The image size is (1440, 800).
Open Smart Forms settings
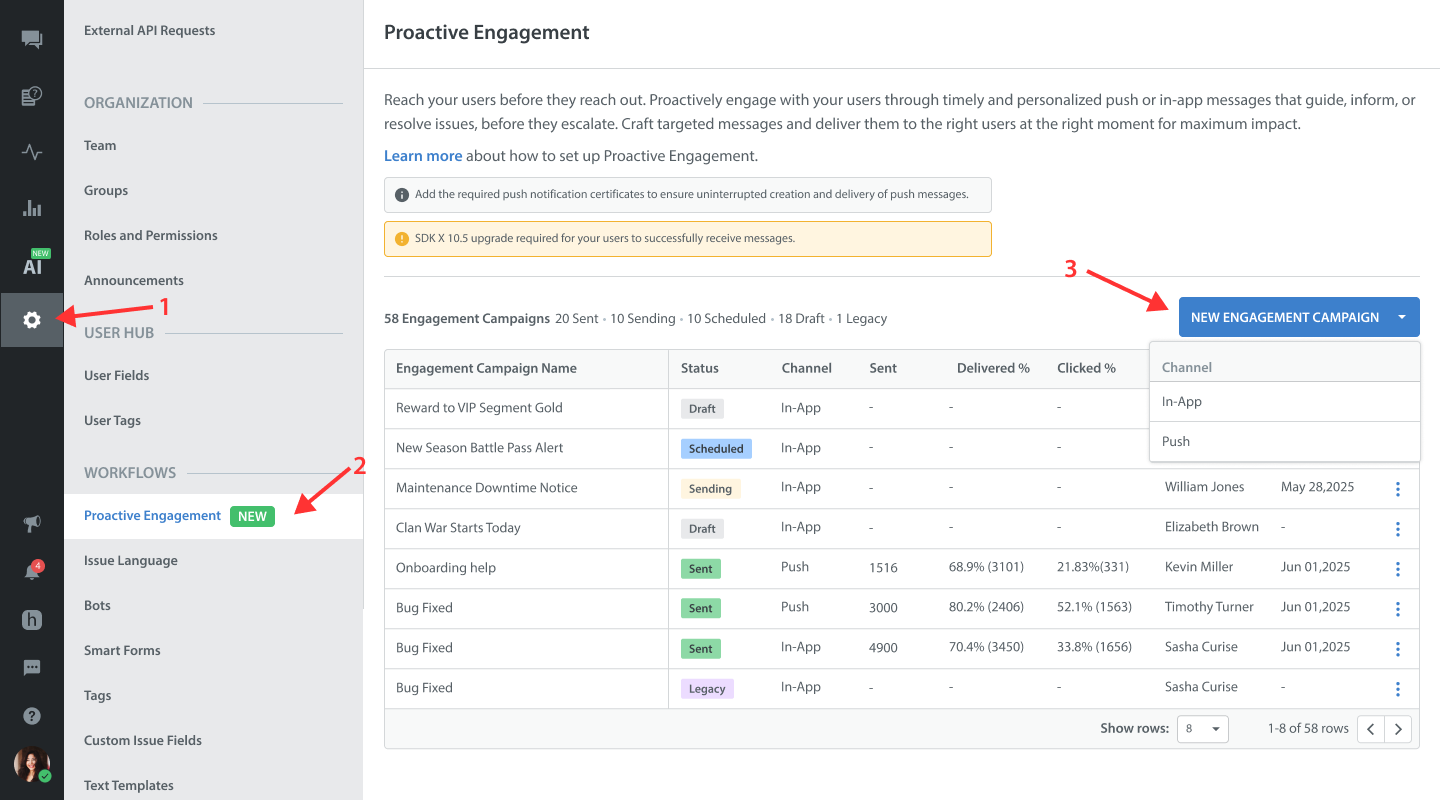[x=122, y=651]
